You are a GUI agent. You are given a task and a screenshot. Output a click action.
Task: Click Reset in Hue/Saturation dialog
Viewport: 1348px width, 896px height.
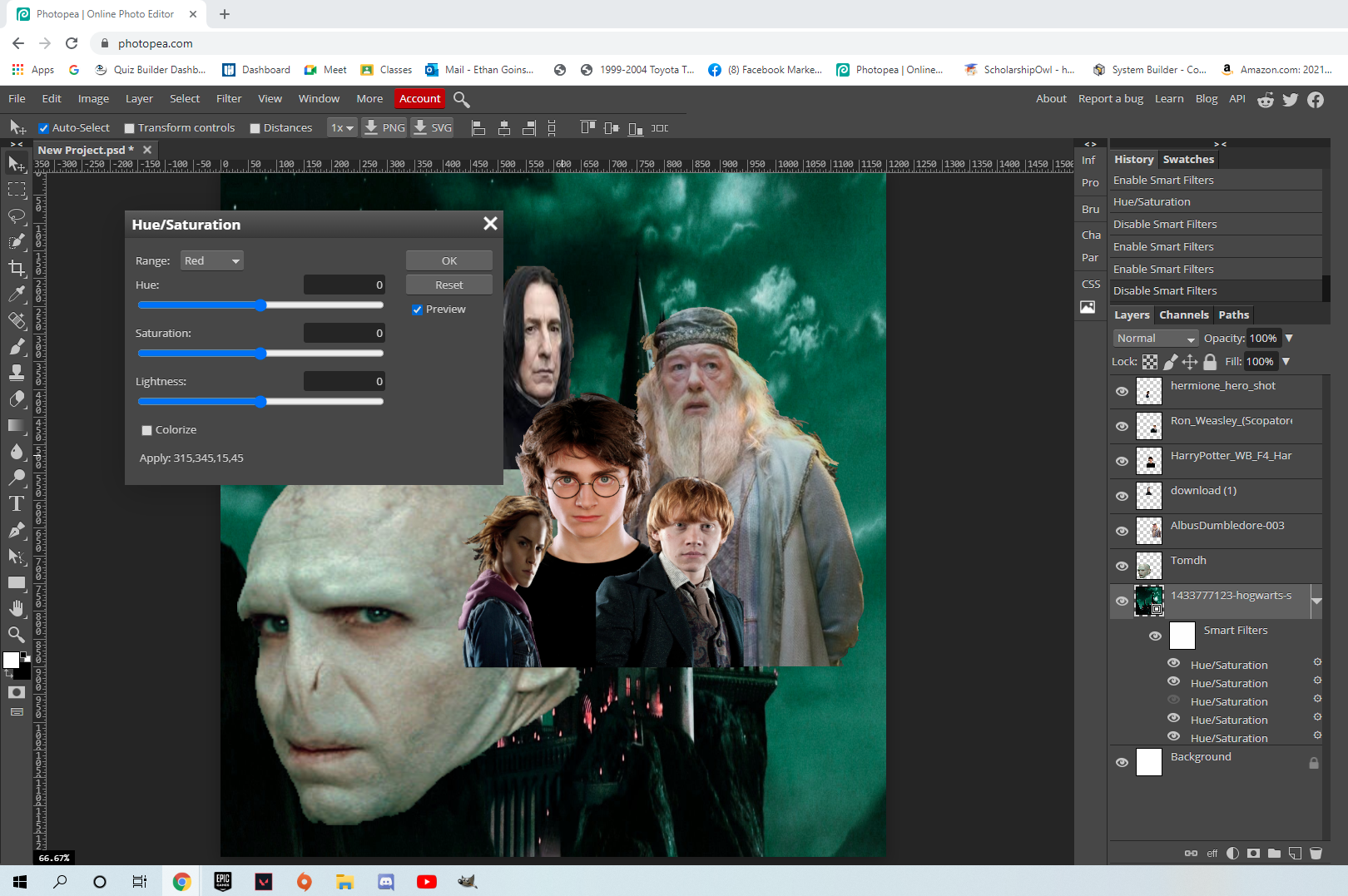449,285
